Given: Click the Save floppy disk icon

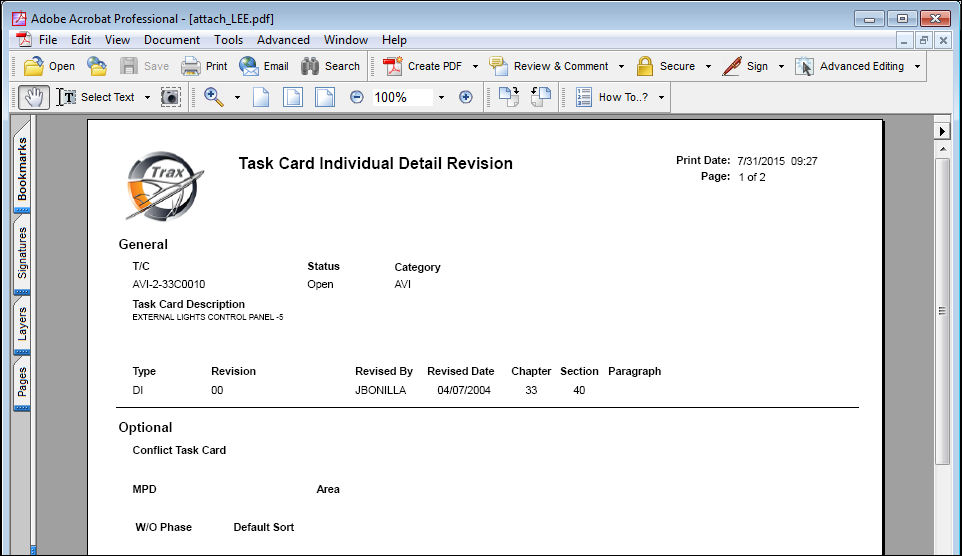Looking at the screenshot, I should click(x=129, y=66).
